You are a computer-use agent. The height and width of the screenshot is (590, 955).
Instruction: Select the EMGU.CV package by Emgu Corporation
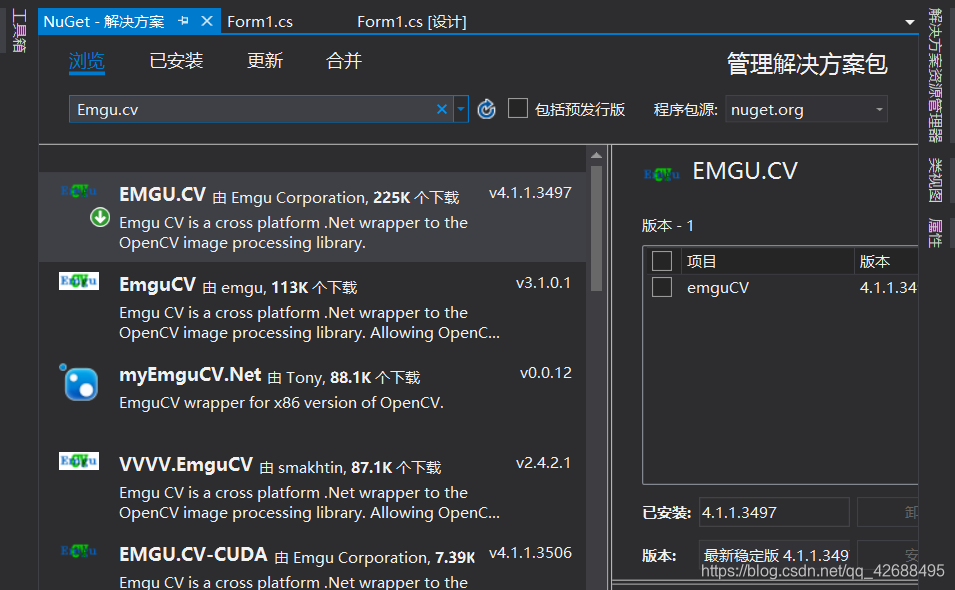tap(313, 217)
